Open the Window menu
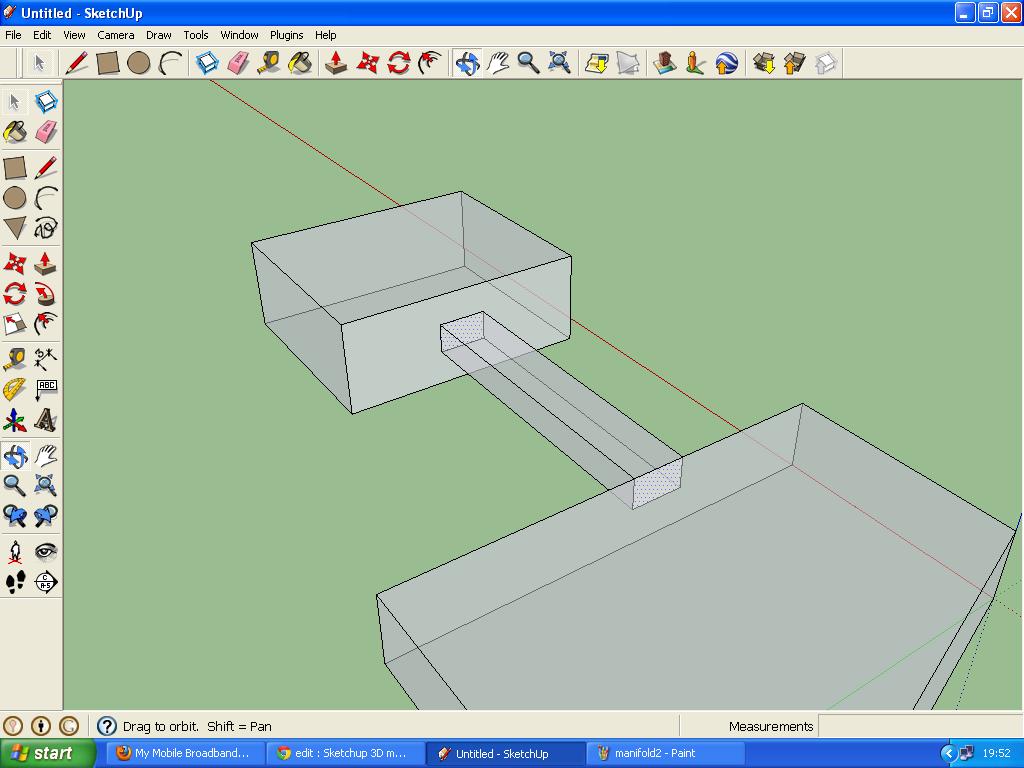The image size is (1024, 768). [239, 35]
